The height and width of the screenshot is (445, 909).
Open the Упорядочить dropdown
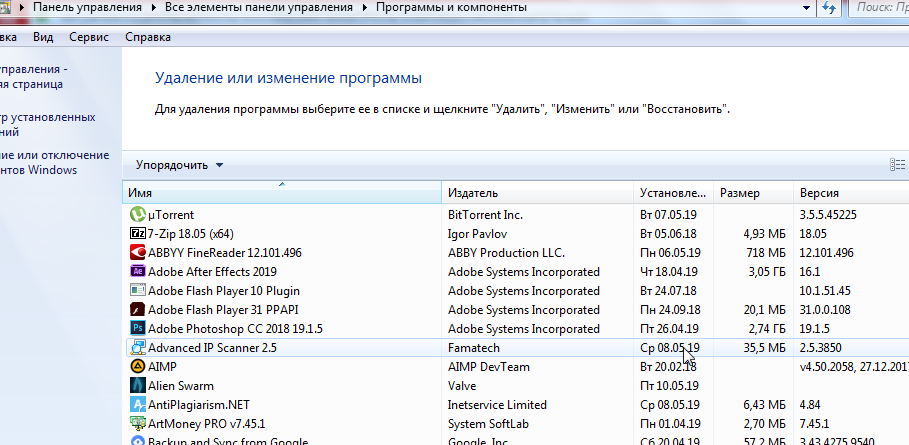179,165
